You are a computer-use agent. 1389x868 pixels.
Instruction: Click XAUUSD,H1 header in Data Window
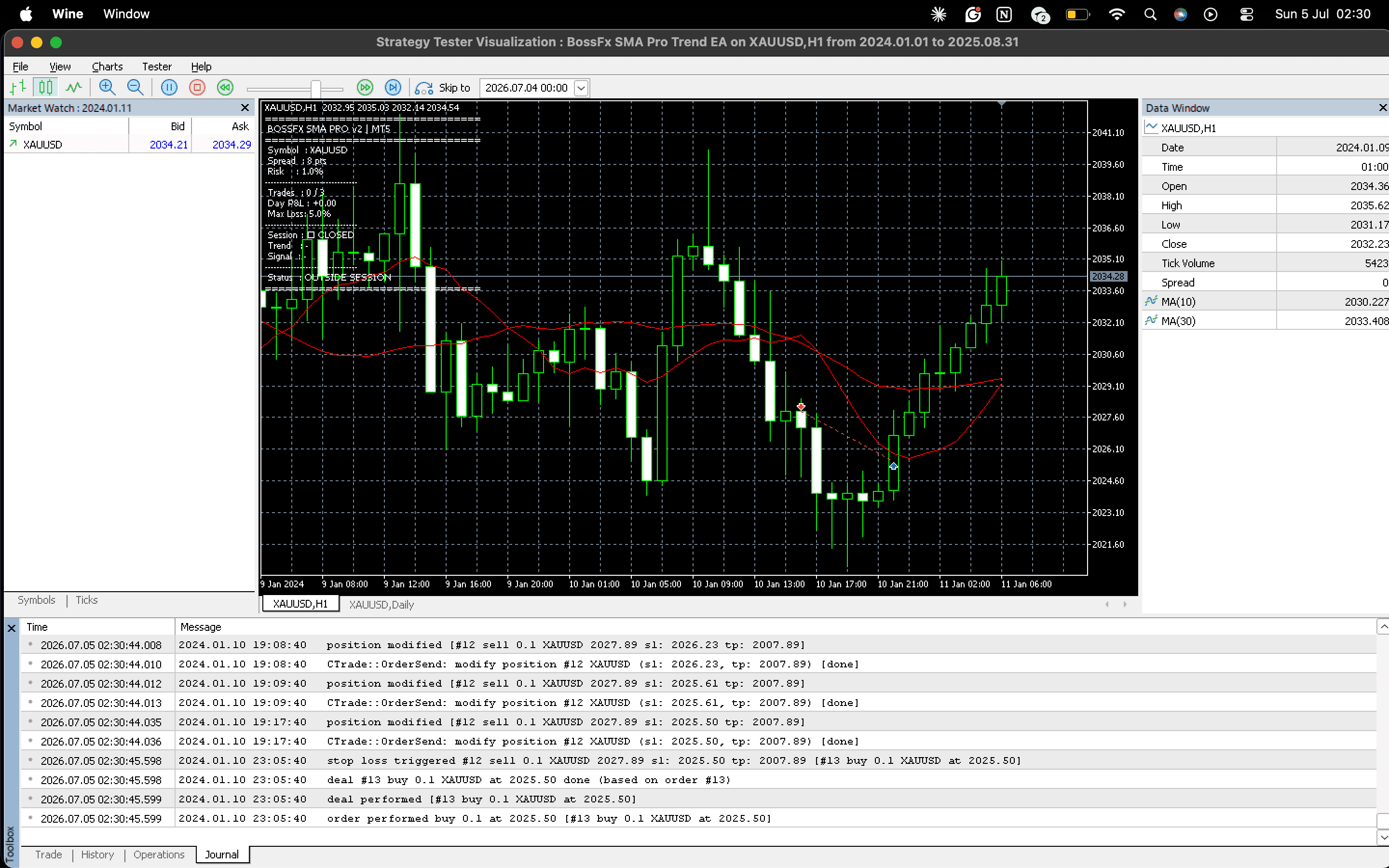click(x=1266, y=128)
